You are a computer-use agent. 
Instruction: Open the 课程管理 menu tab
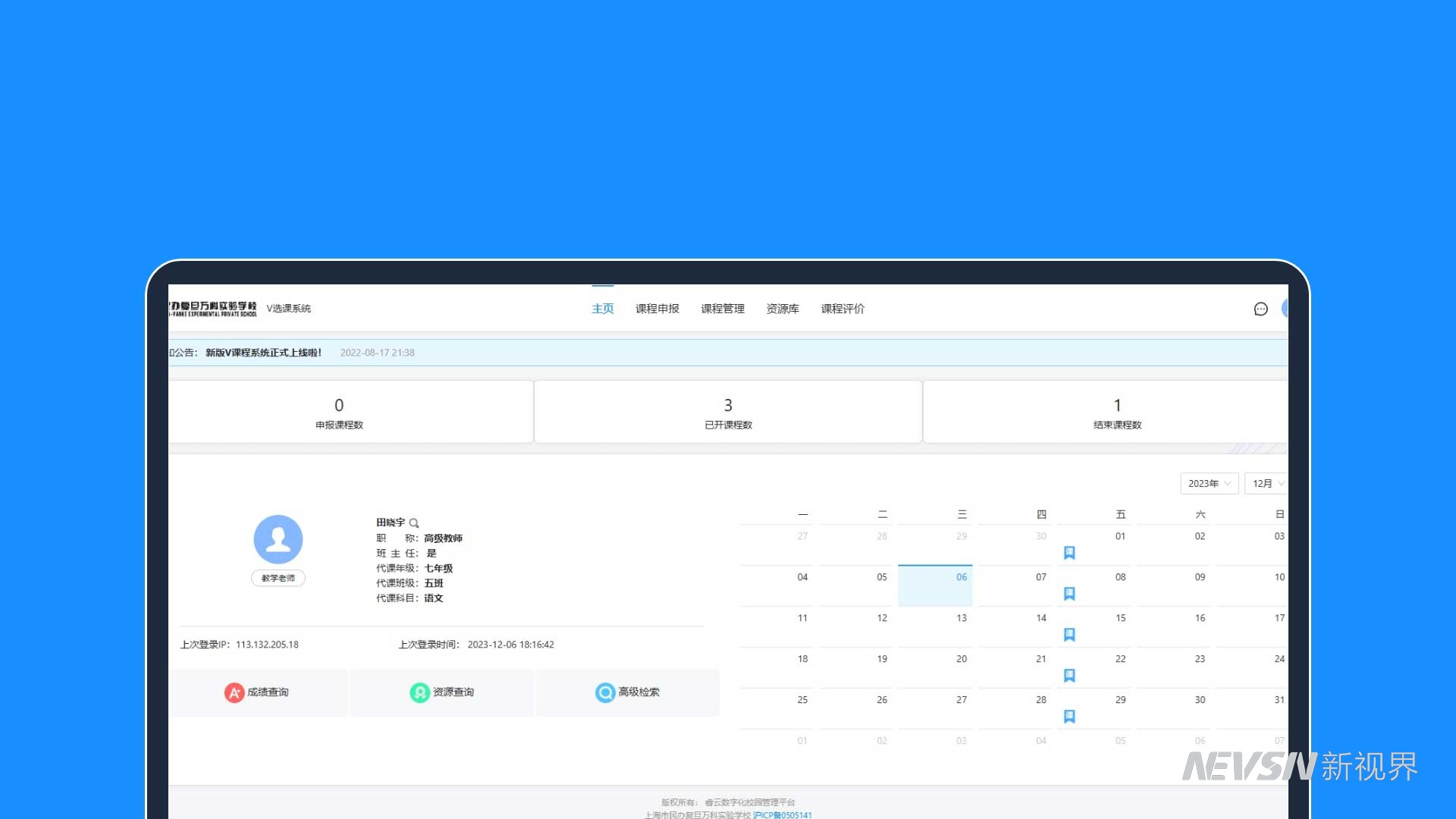pyautogui.click(x=722, y=309)
